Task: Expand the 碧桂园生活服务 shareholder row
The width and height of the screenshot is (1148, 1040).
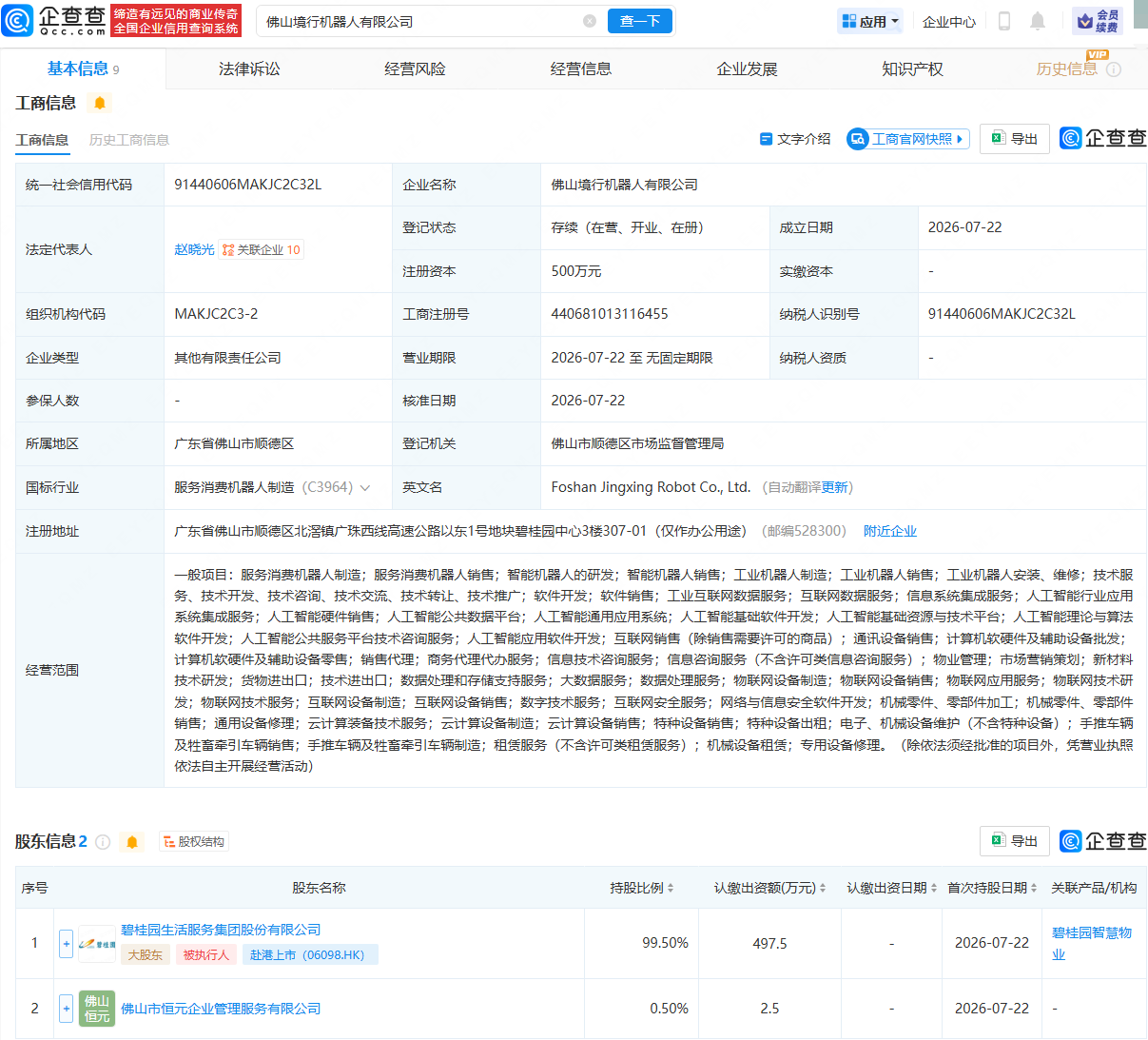Action: 66,944
